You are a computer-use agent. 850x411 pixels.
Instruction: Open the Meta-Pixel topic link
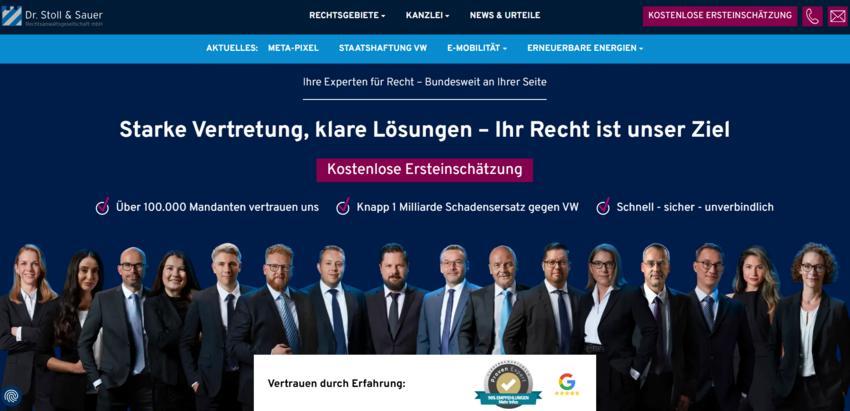[x=293, y=48]
